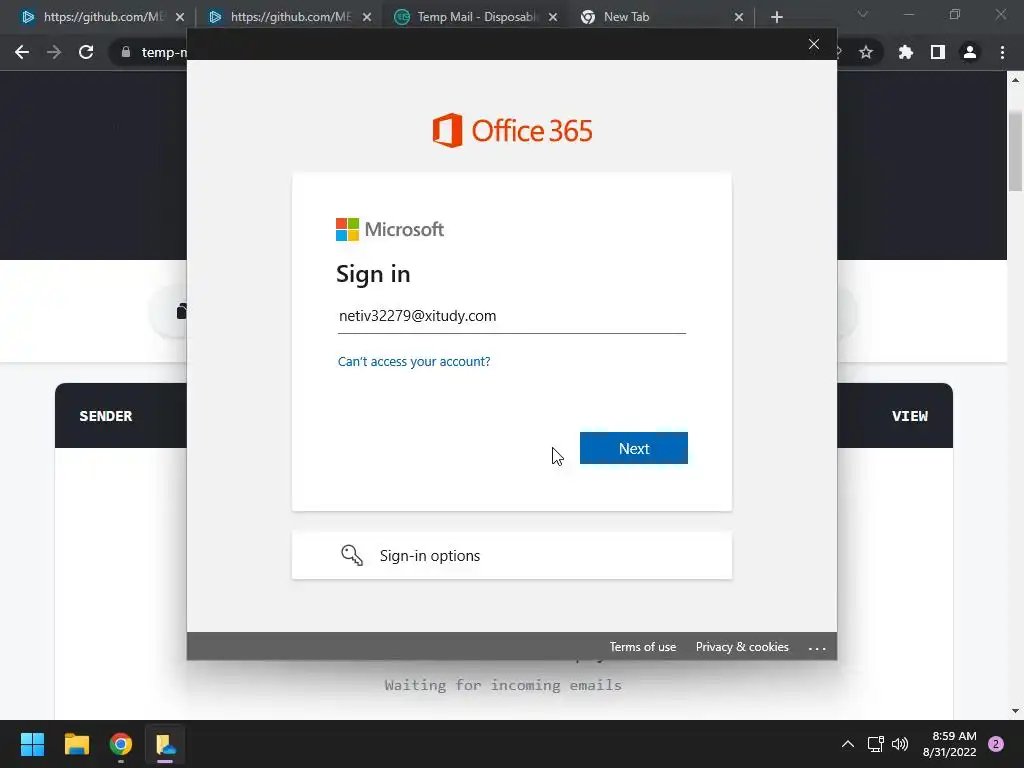The image size is (1024, 768).
Task: Open the Privacy & cookies link
Action: [742, 647]
